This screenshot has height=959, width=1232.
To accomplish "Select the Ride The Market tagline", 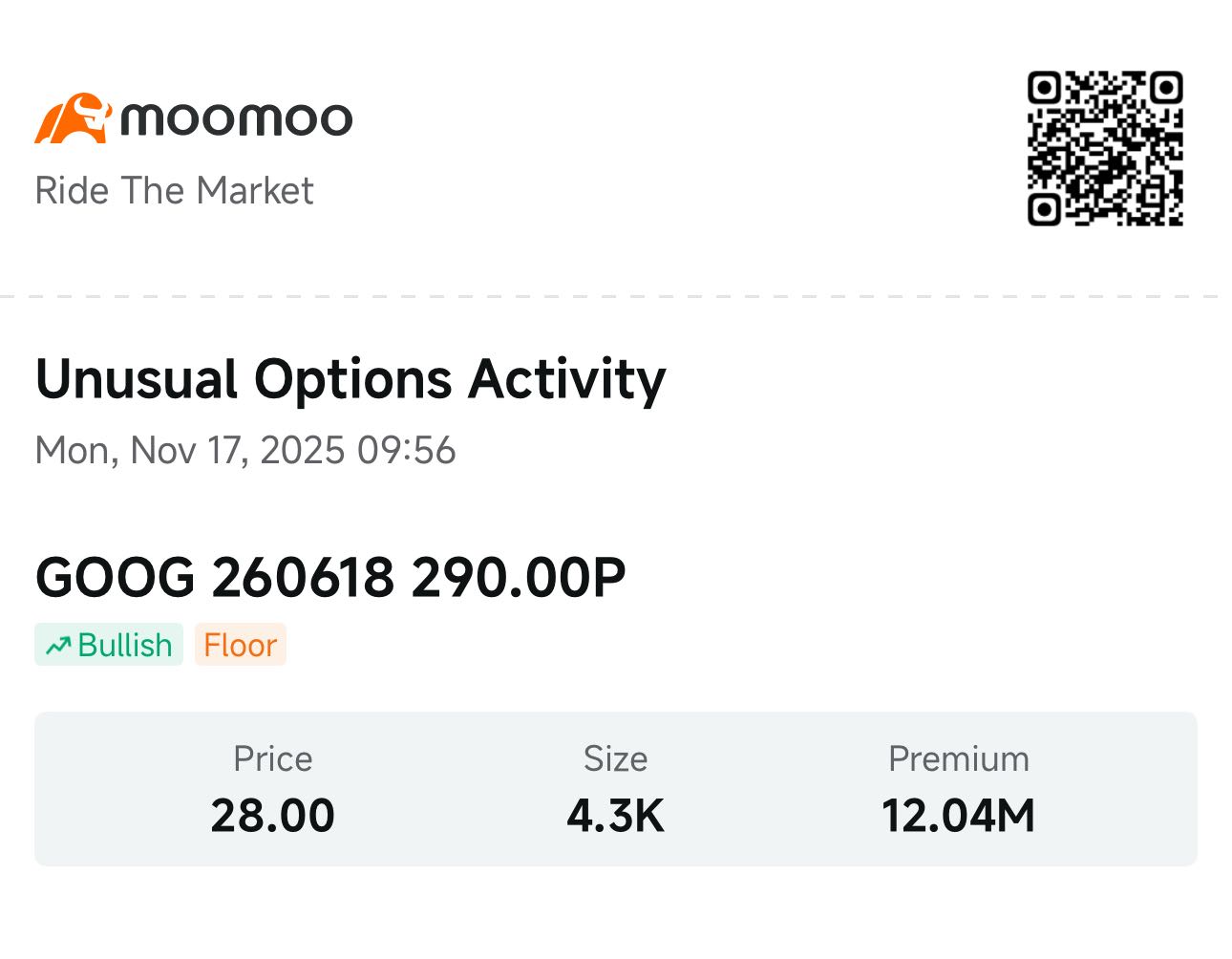I will click(174, 191).
